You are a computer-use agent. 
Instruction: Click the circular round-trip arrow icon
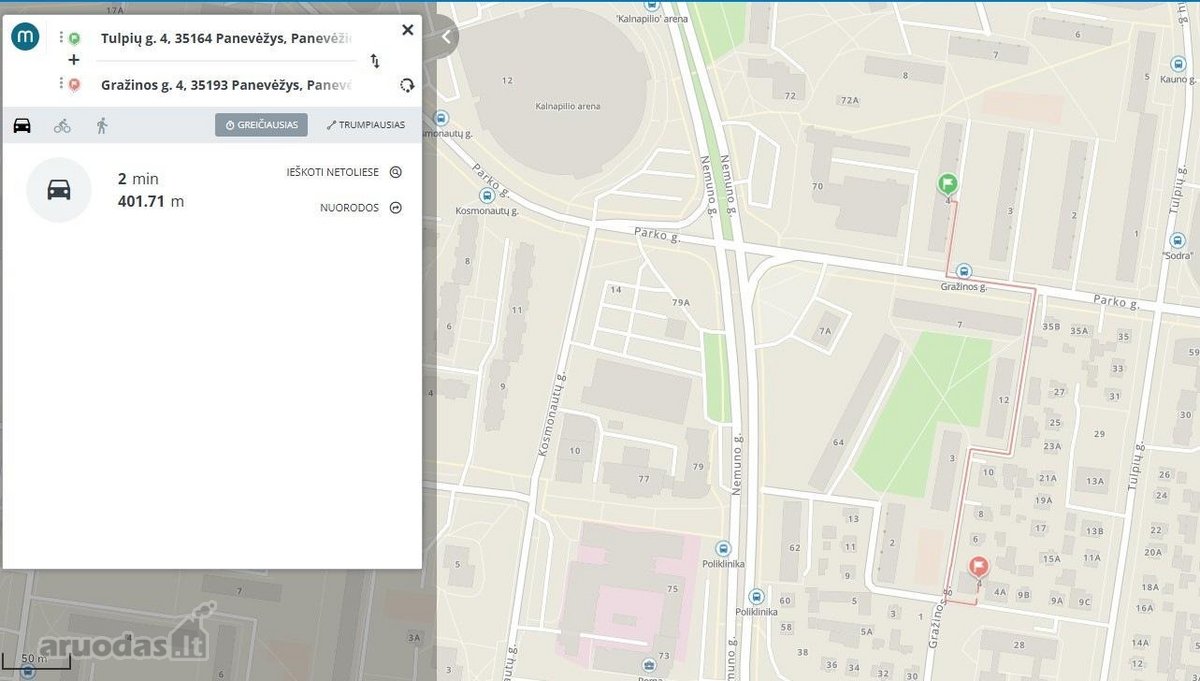click(407, 85)
